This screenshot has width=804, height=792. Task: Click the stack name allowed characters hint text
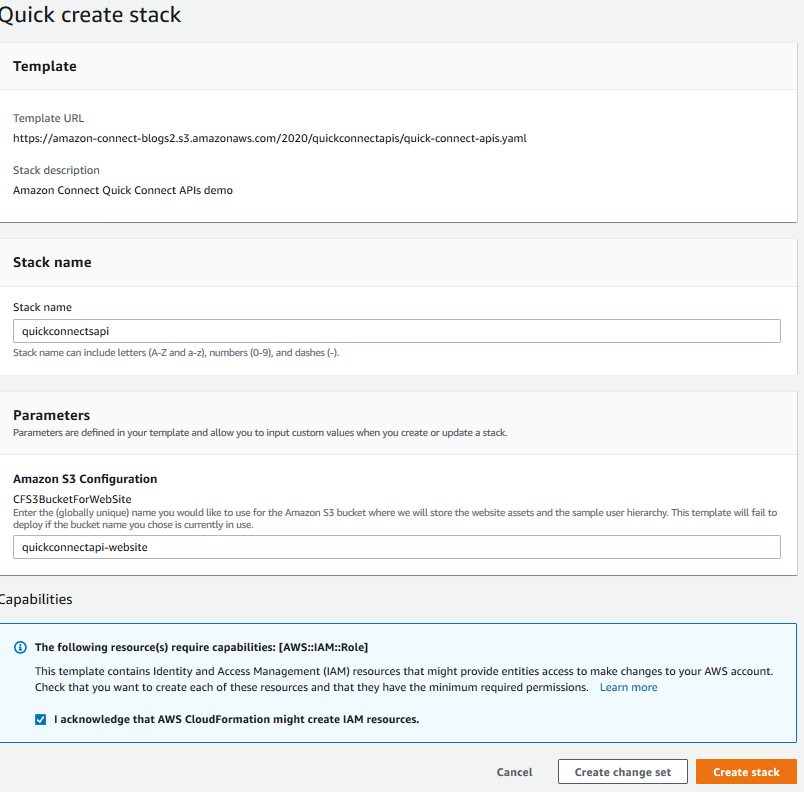(x=176, y=353)
